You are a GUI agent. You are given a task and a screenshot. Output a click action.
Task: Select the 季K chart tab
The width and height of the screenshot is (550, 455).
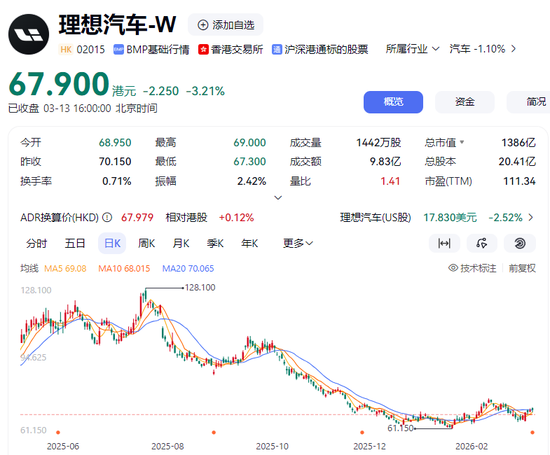coord(215,243)
